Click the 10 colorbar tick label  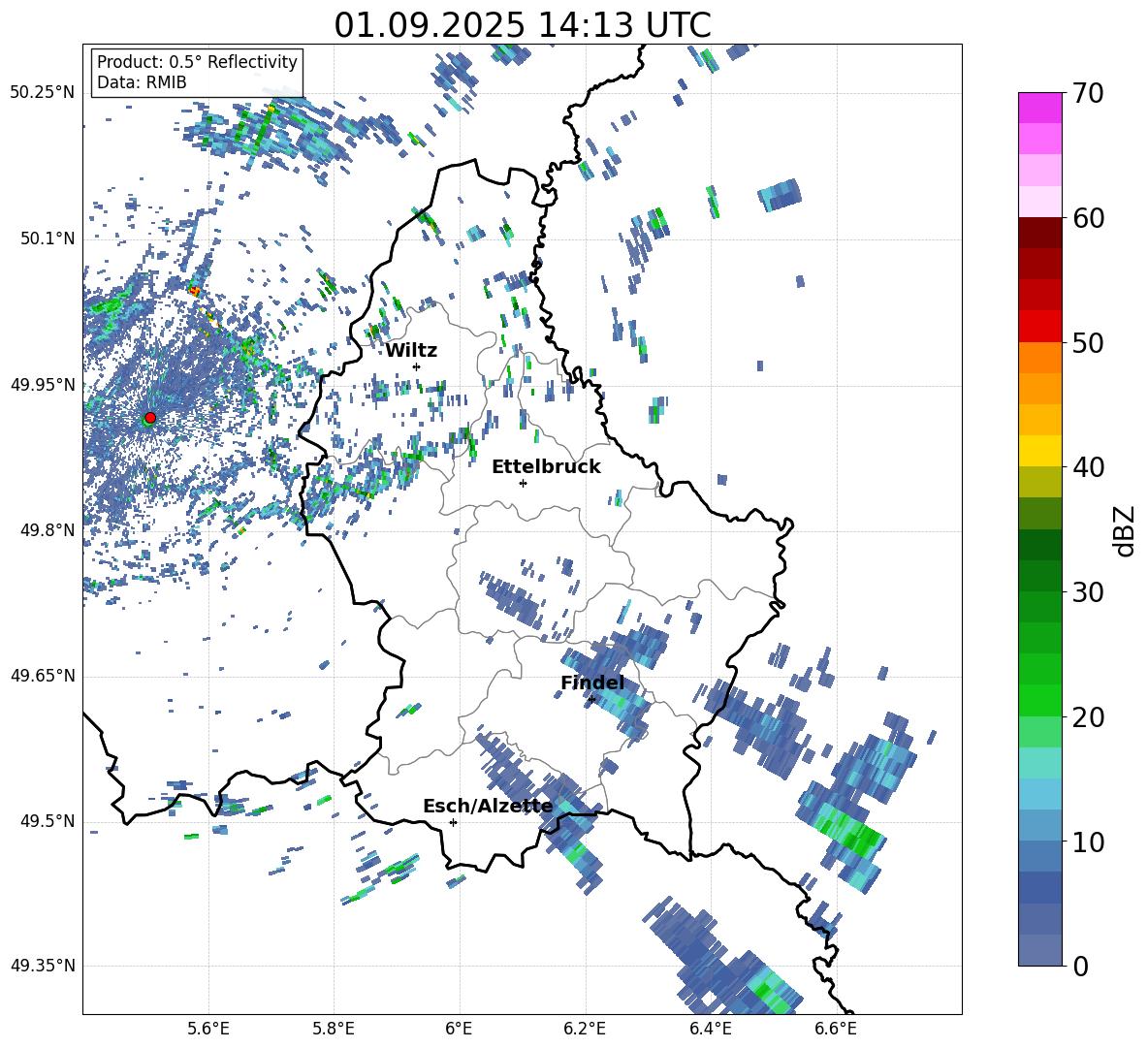coord(1088,842)
